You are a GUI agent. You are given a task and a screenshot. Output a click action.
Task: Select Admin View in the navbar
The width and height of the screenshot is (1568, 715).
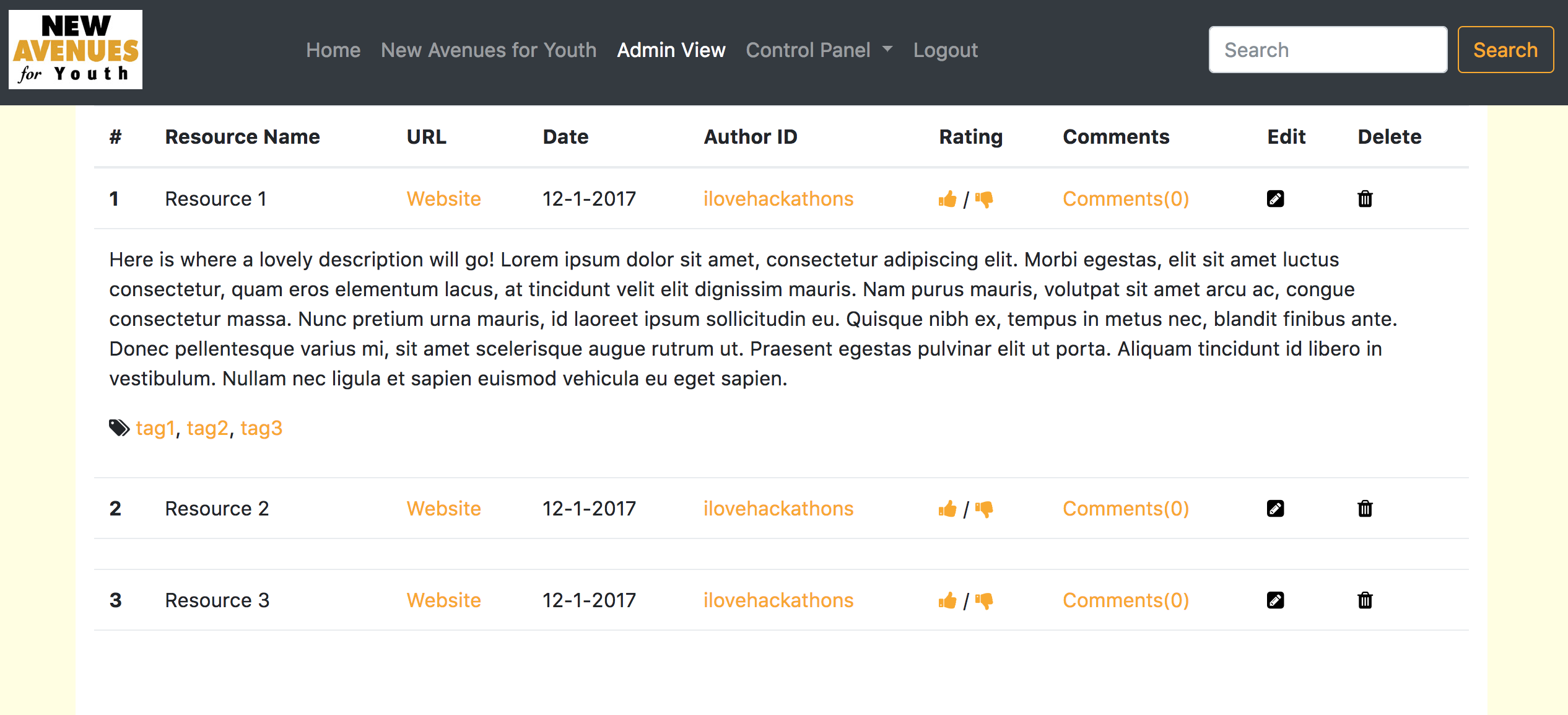click(x=671, y=50)
